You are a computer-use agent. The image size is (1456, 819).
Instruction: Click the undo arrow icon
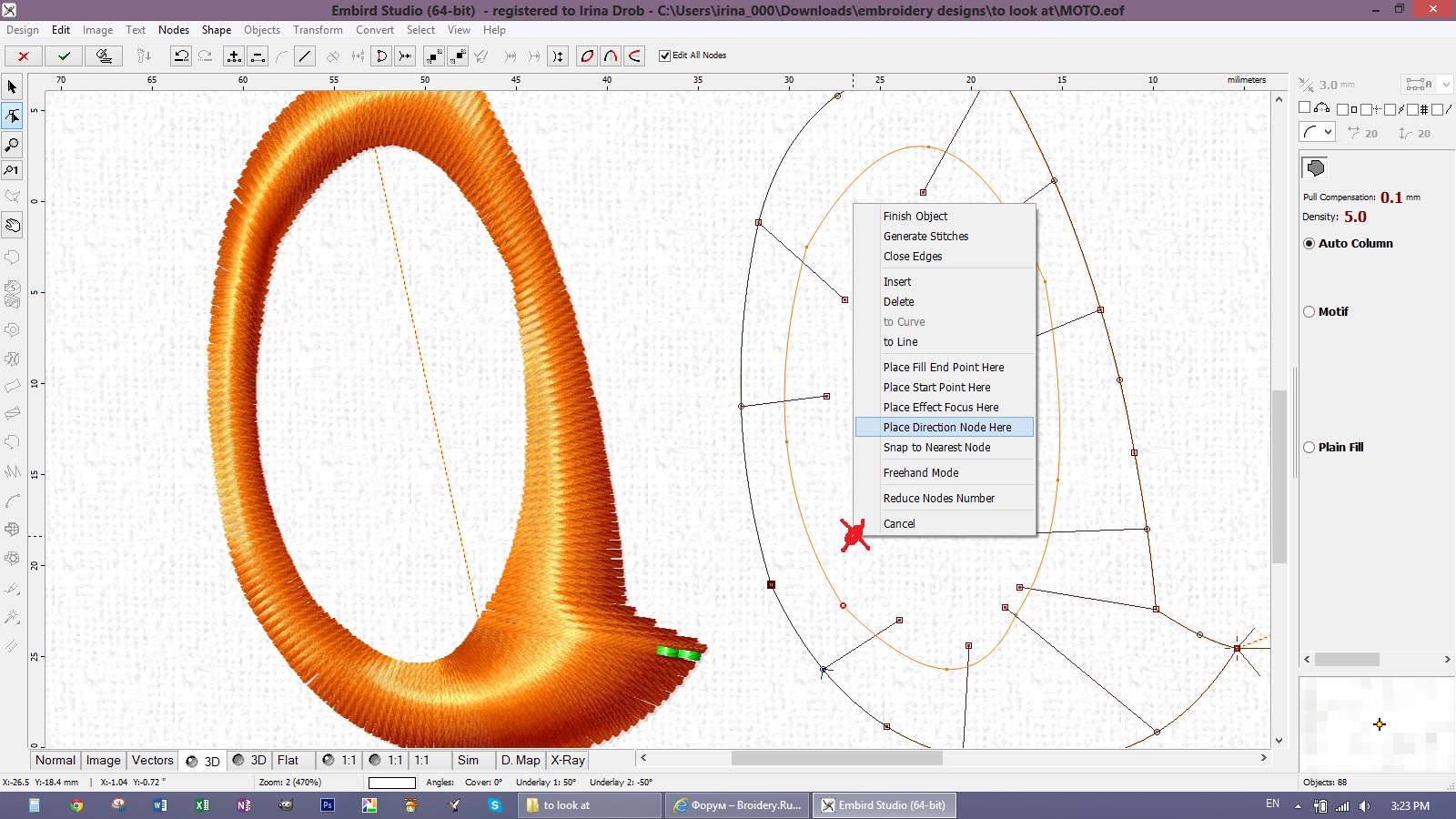click(x=181, y=56)
